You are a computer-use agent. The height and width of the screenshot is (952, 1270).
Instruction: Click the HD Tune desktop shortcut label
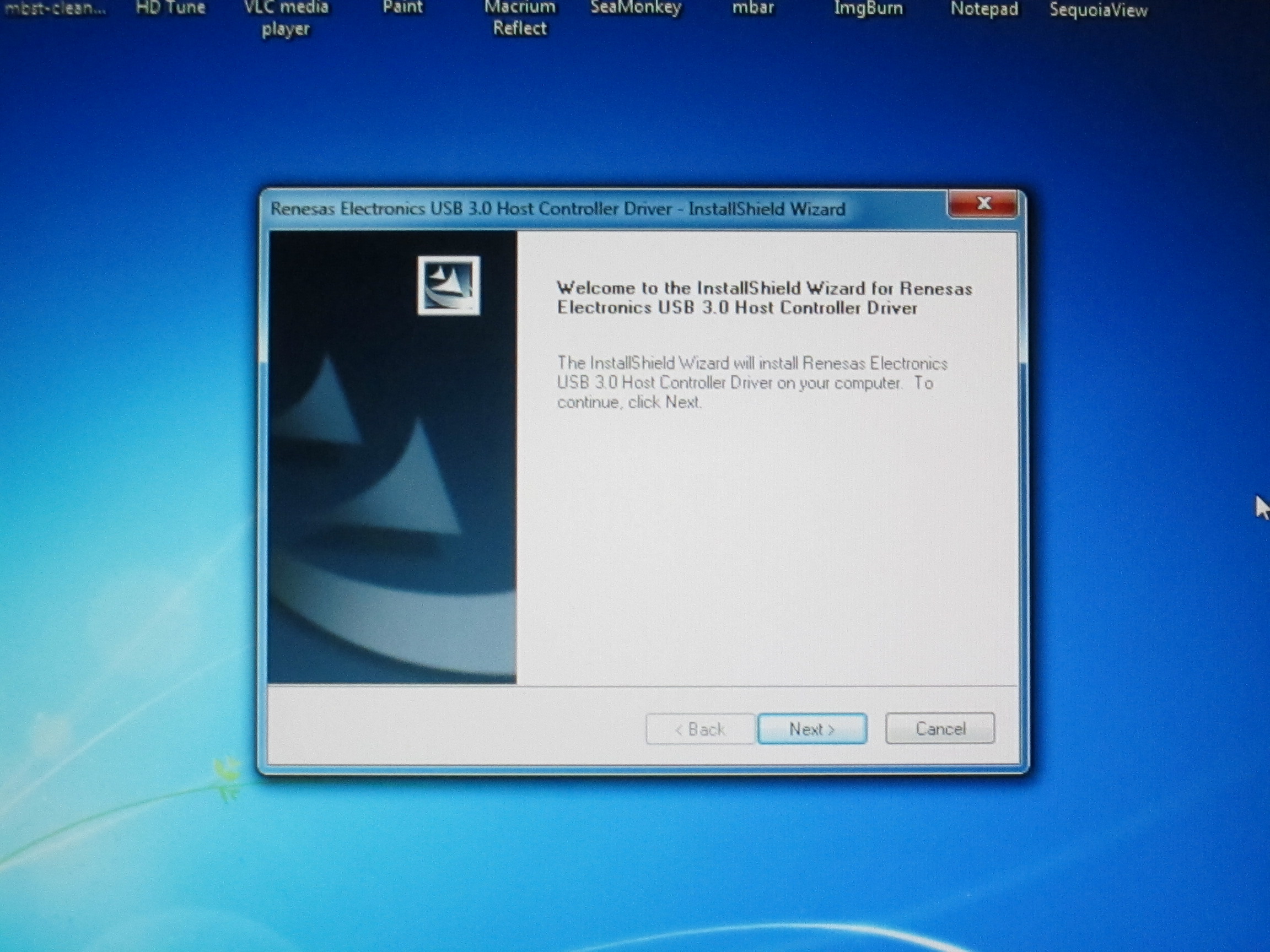tap(170, 8)
